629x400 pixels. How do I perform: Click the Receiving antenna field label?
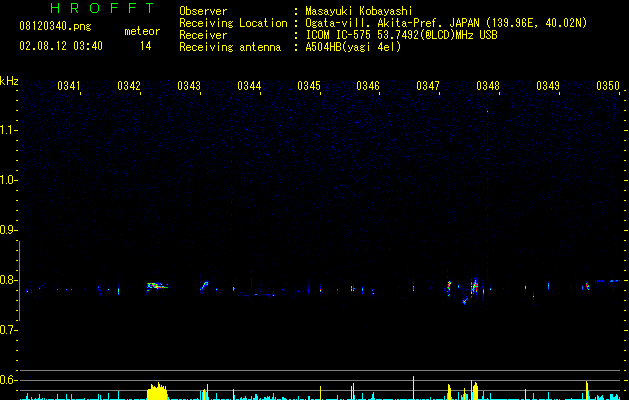click(230, 47)
